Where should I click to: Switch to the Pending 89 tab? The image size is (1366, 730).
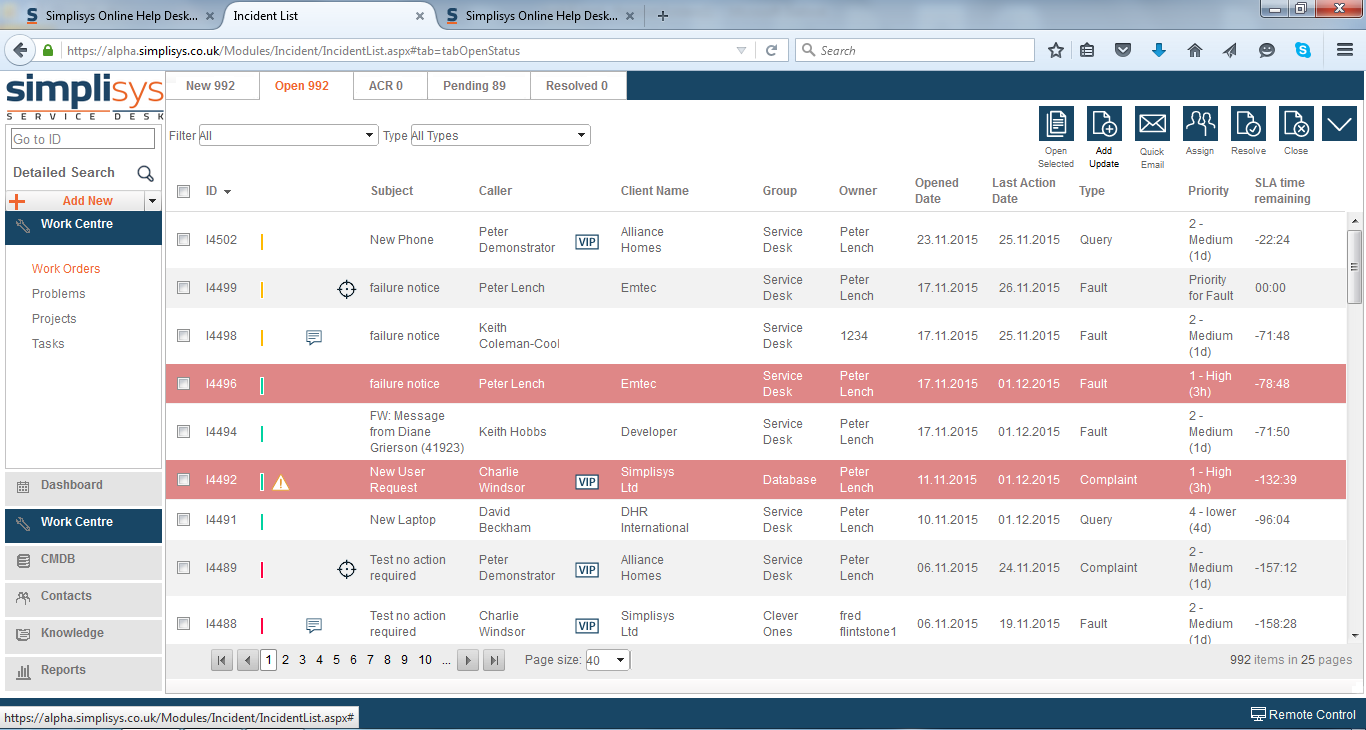click(x=474, y=86)
